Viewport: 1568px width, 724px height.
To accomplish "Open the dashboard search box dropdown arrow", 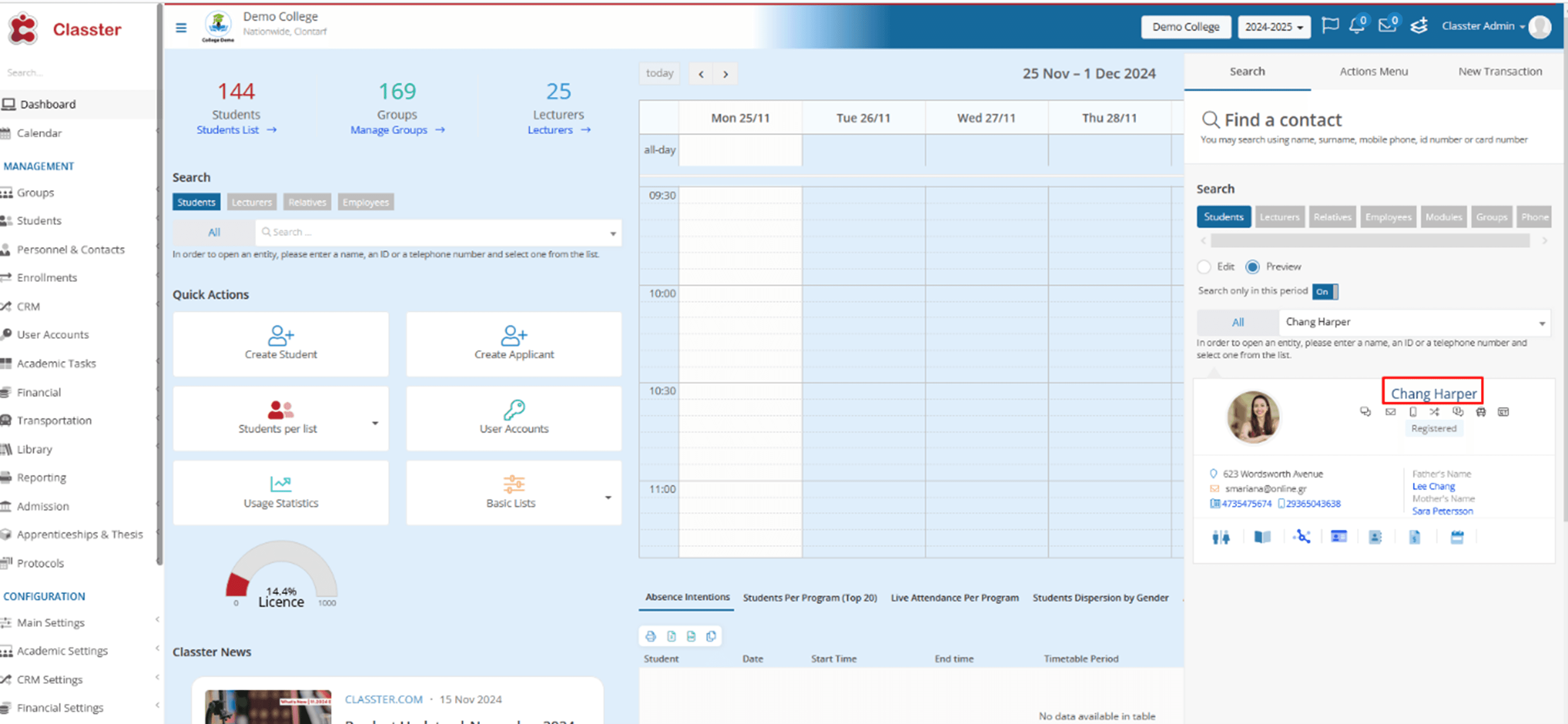I will 613,233.
